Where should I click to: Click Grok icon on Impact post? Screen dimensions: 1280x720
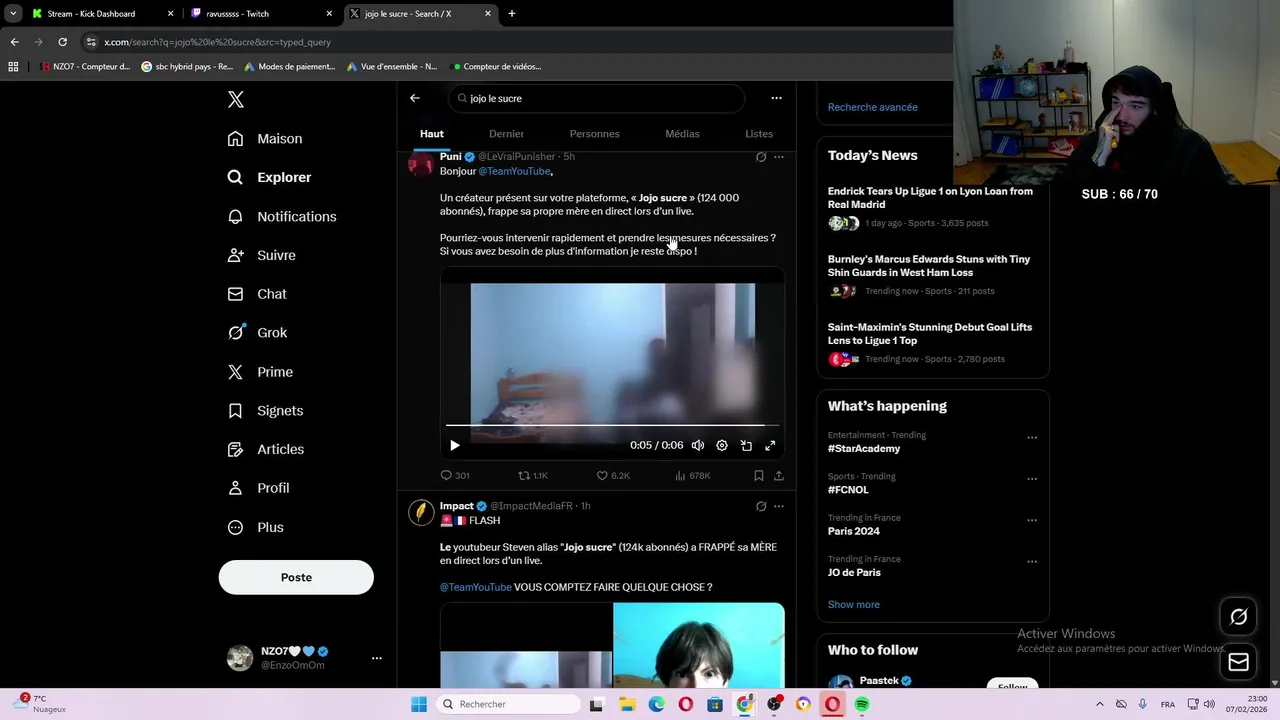761,507
